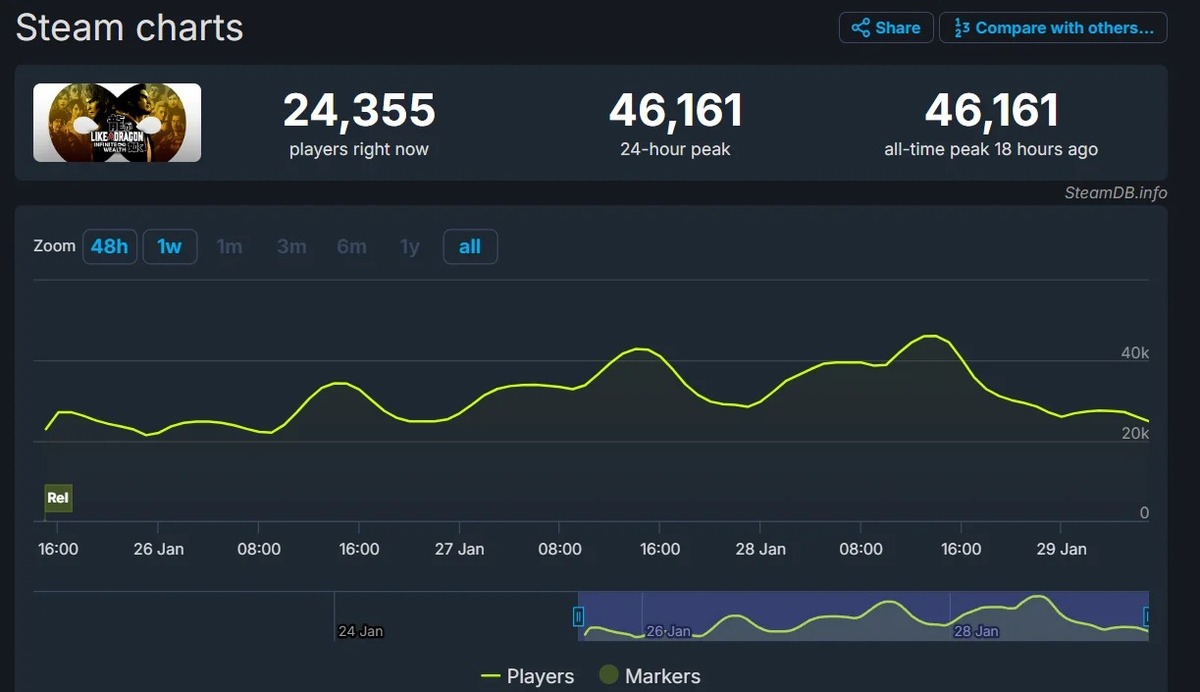Open Compare with others
The height and width of the screenshot is (692, 1200).
[x=1053, y=28]
